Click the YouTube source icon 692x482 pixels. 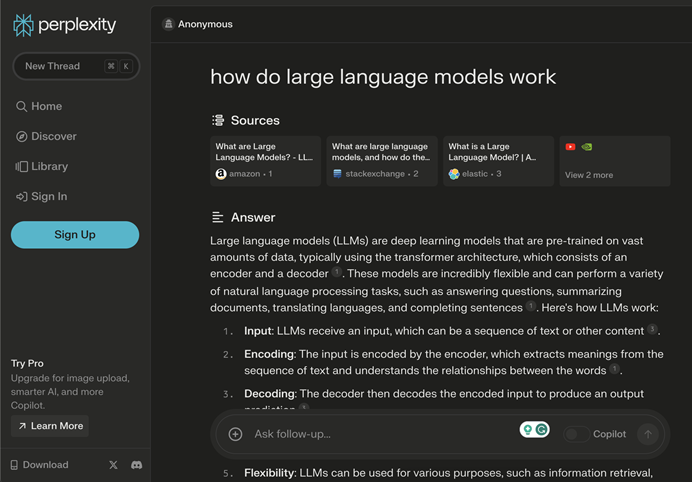[x=570, y=147]
